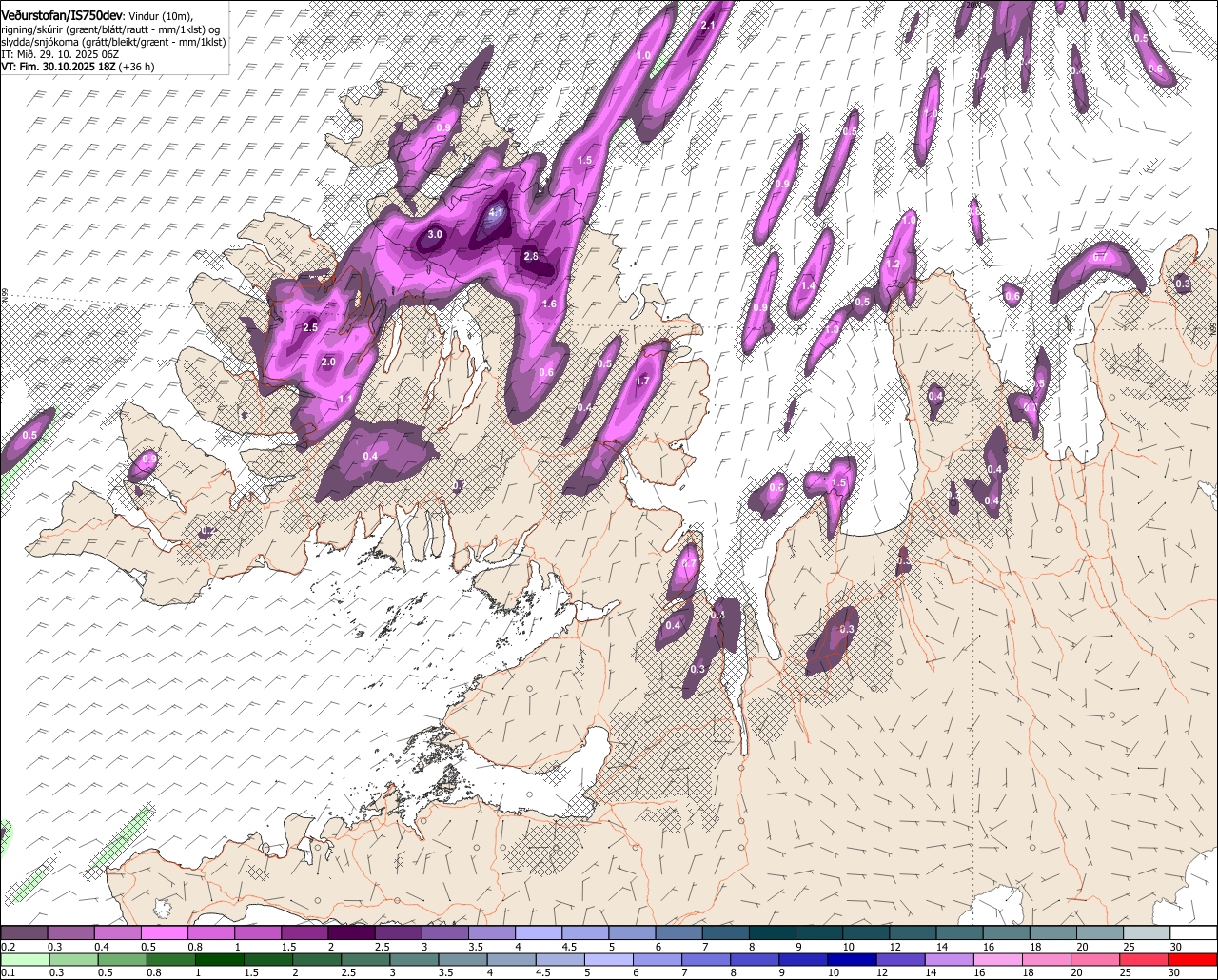The height and width of the screenshot is (980, 1218).
Task: Click the IT: Mið. 29. 10. 2025 06Z line
Action: pyautogui.click(x=60, y=54)
